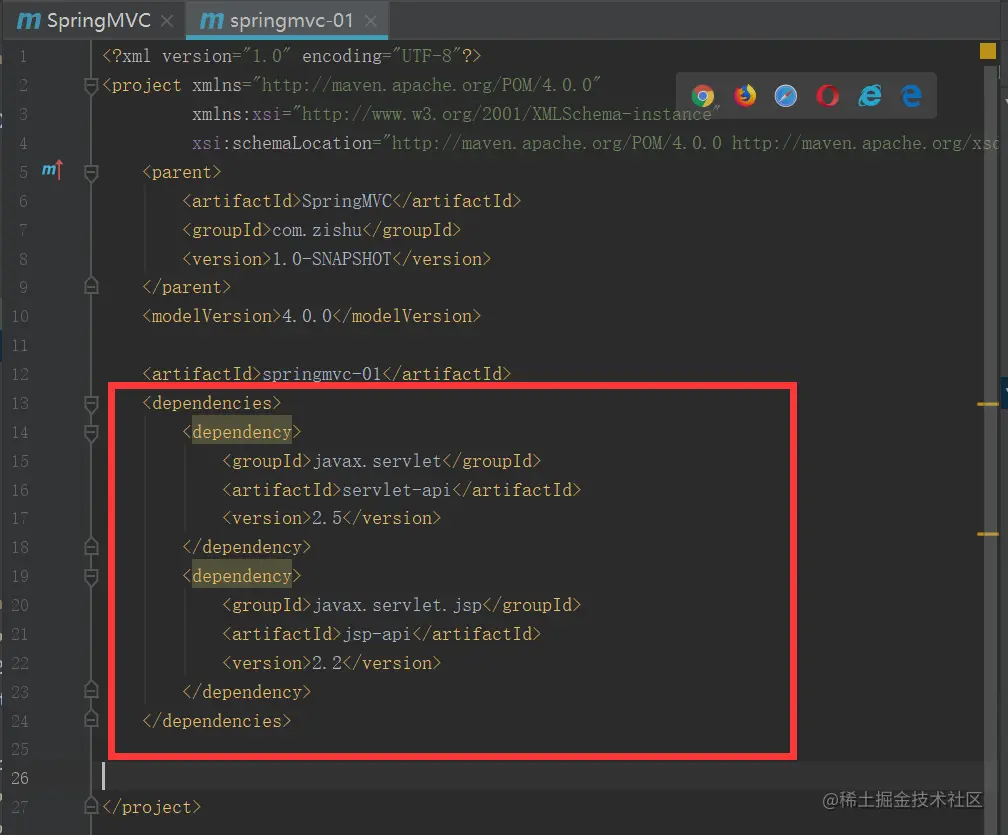1008x835 pixels.
Task: Collapse second dependency fold on line 19
Action: pyautogui.click(x=91, y=577)
